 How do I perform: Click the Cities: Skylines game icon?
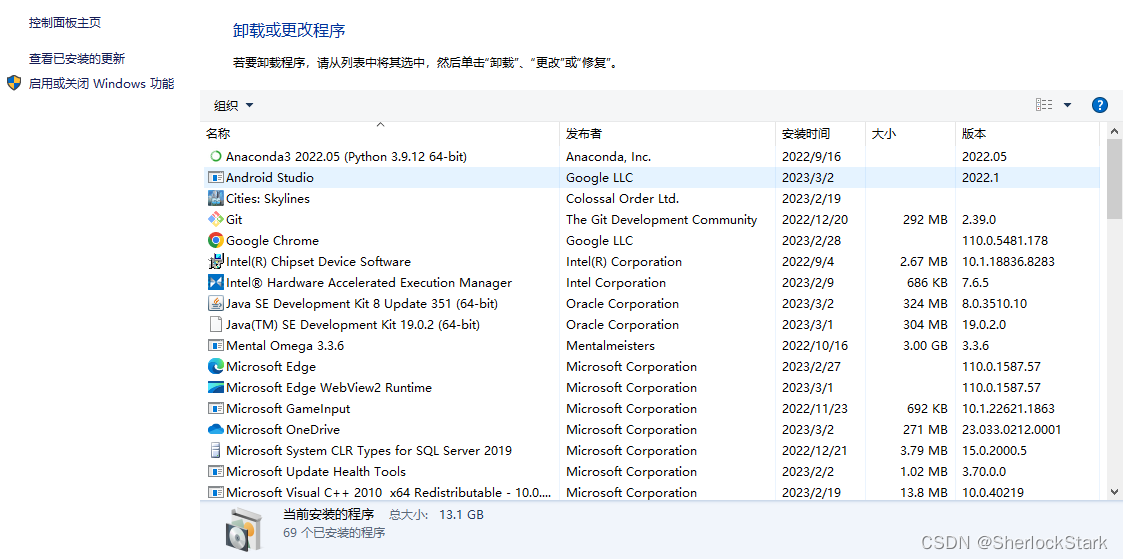coord(215,198)
